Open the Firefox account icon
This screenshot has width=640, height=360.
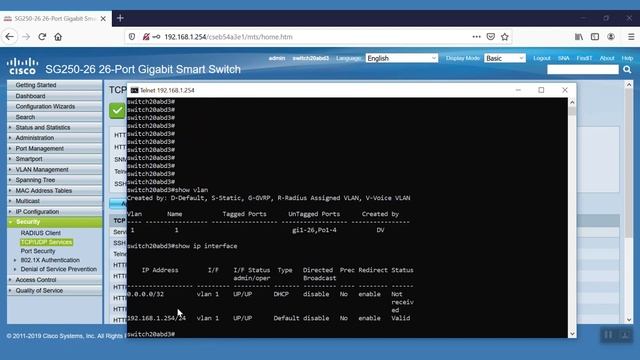[611, 37]
